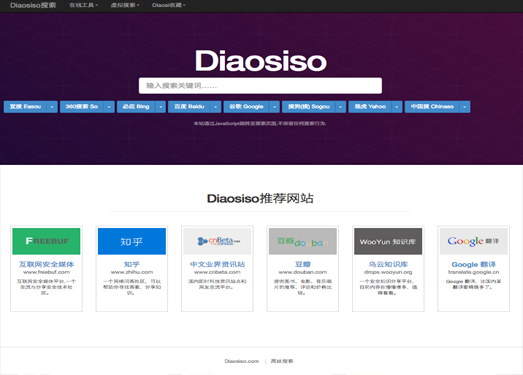Expand the Easou search button dropdown arrow
The height and width of the screenshot is (375, 523).
(52, 107)
